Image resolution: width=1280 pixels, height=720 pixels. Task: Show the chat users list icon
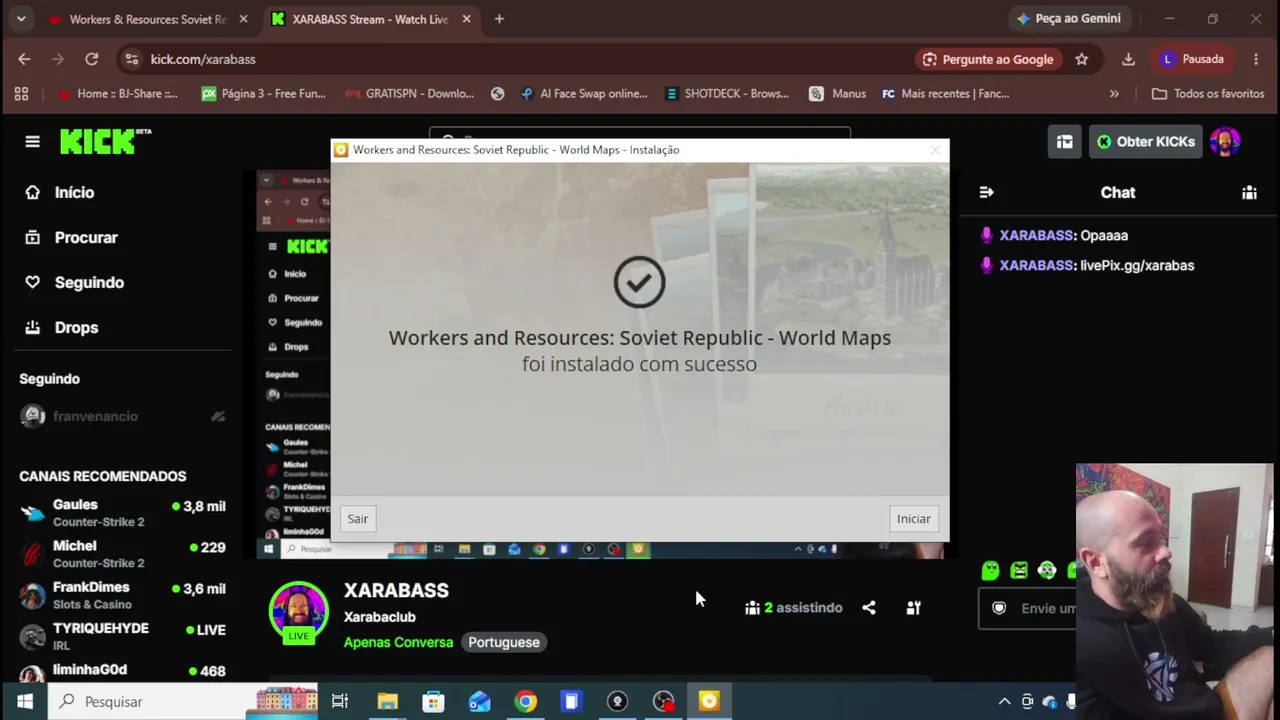[x=1249, y=192]
